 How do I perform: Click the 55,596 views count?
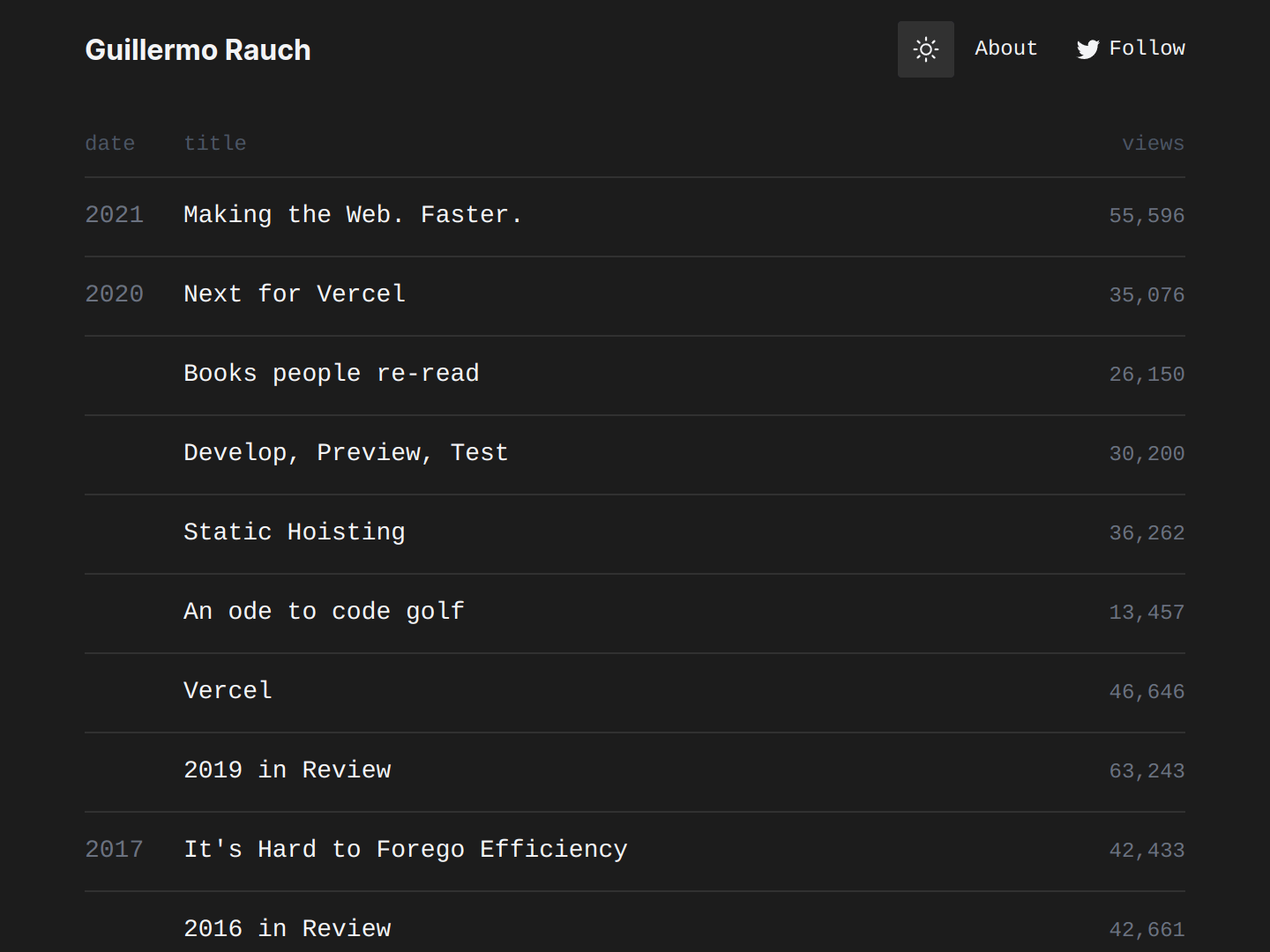1146,216
